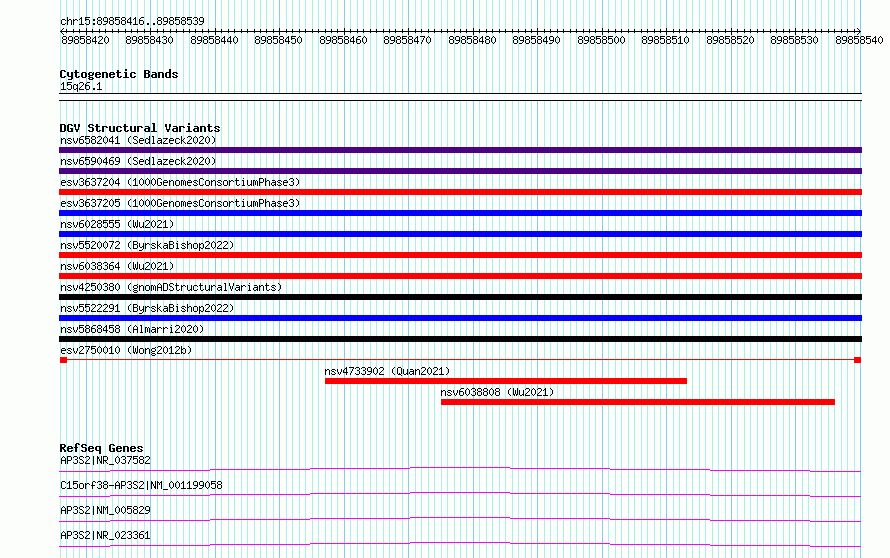This screenshot has height=558, width=890.
Task: Click ruler position 89858520
Action: click(x=730, y=40)
